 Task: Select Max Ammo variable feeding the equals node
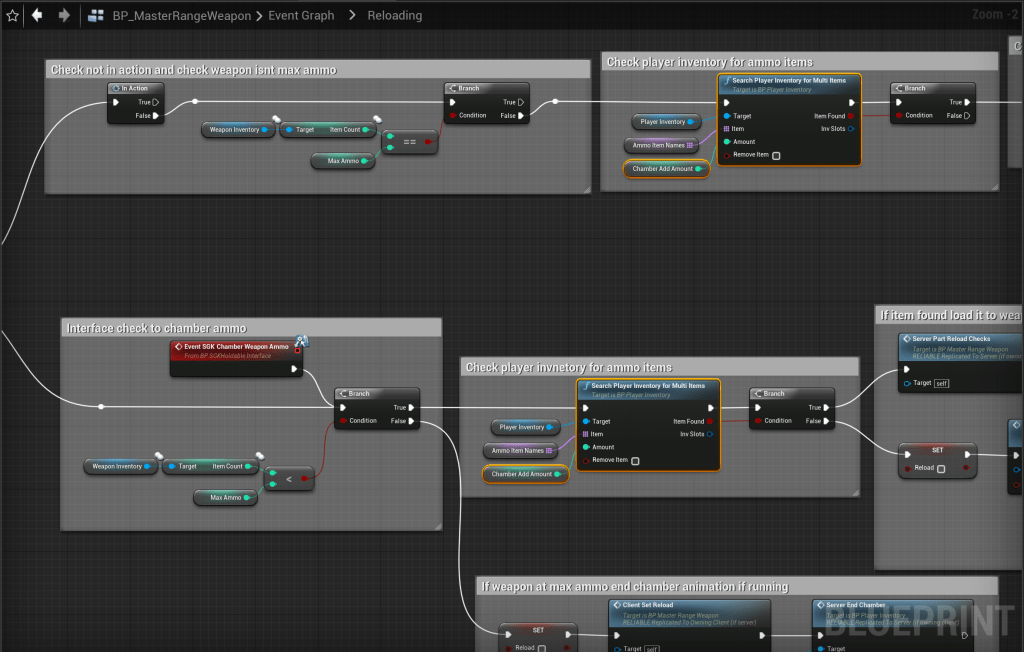coord(342,160)
